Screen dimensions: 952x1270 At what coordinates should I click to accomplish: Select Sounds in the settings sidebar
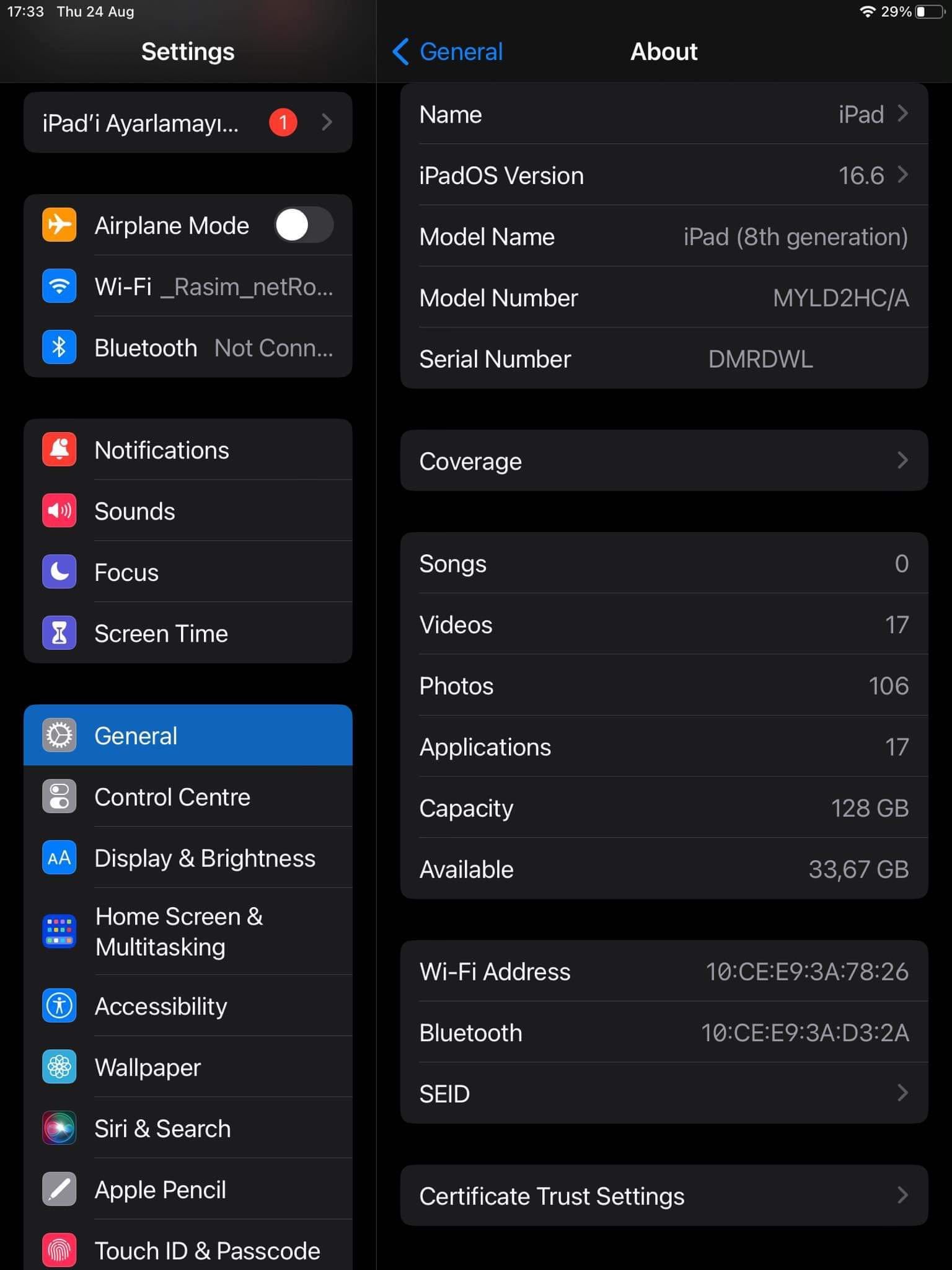[x=188, y=510]
